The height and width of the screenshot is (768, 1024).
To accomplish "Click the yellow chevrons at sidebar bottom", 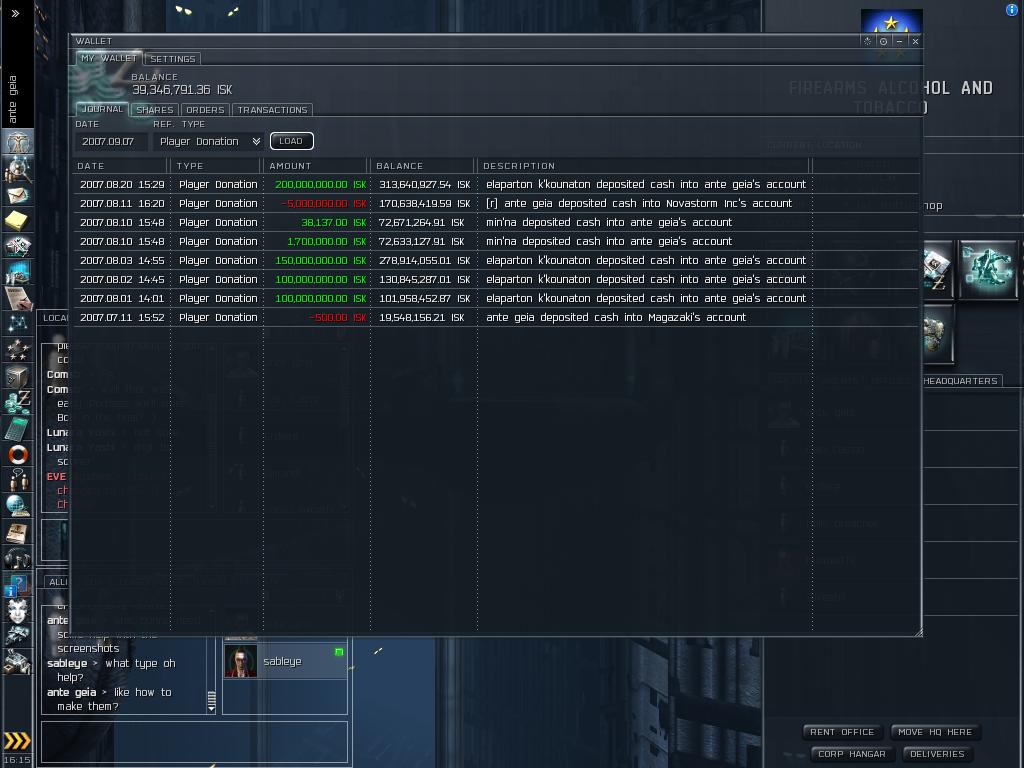I will [17, 740].
